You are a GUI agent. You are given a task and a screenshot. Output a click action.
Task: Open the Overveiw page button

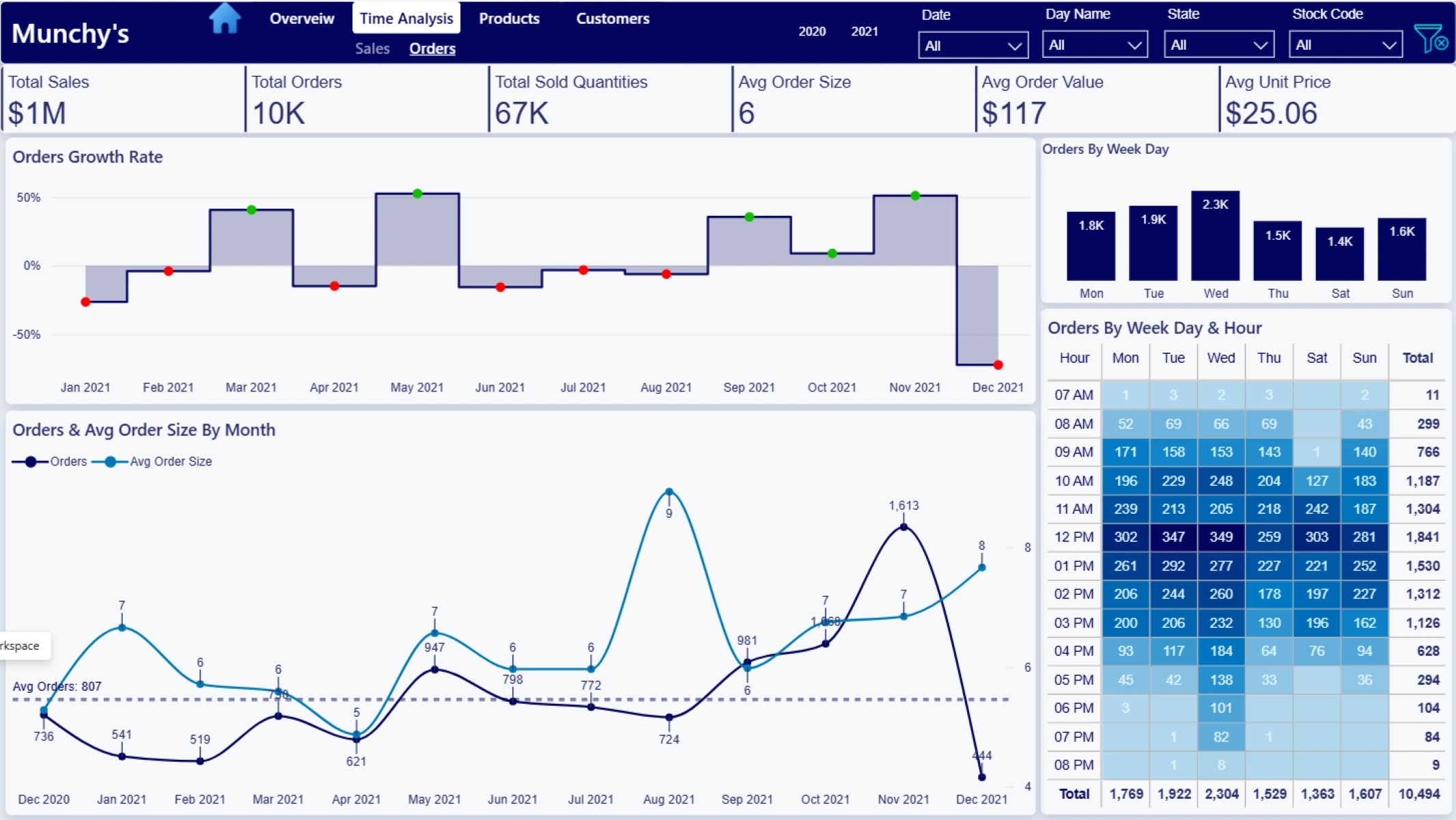302,18
